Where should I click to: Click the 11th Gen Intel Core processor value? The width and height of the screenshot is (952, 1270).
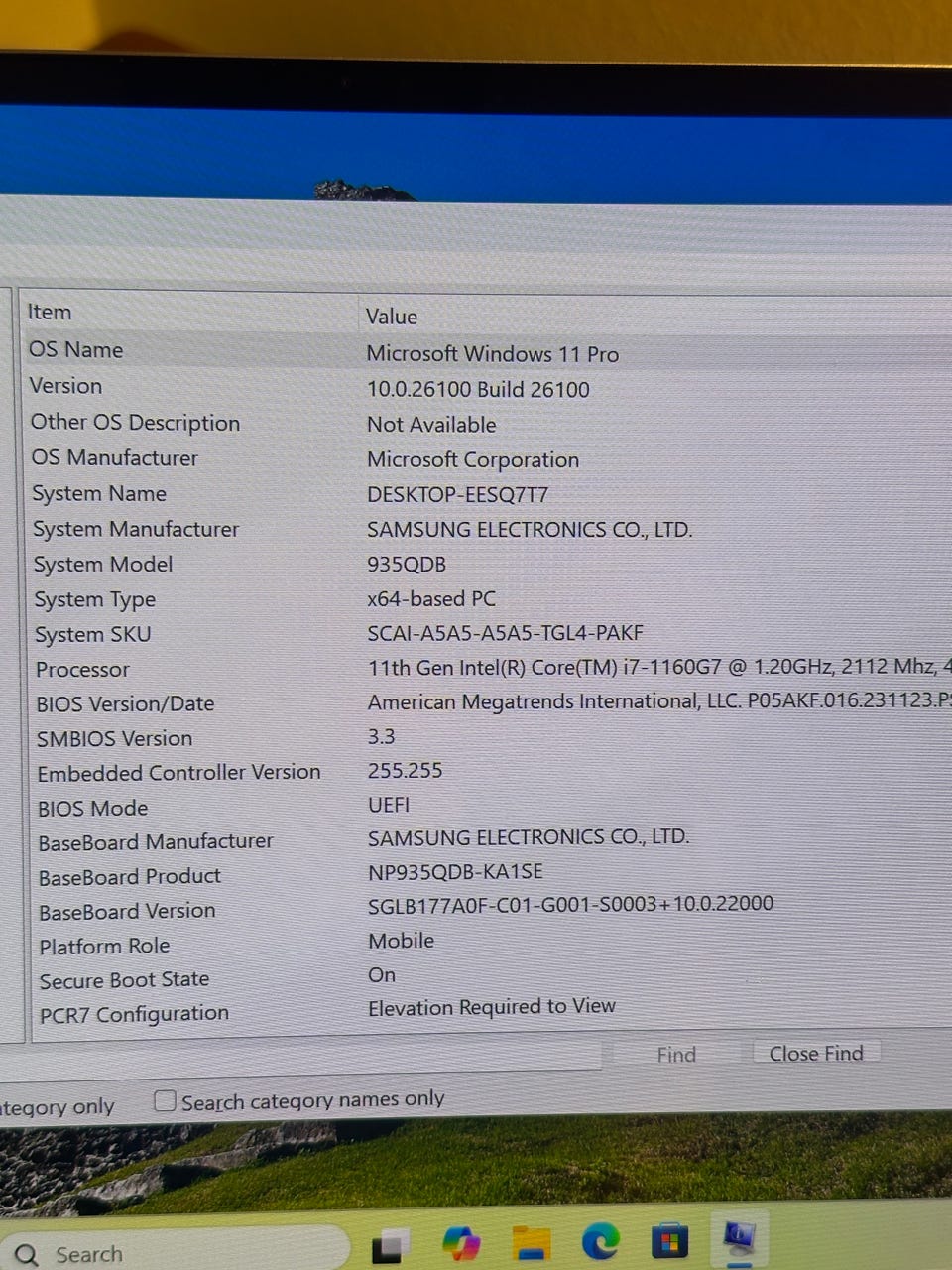click(x=659, y=667)
